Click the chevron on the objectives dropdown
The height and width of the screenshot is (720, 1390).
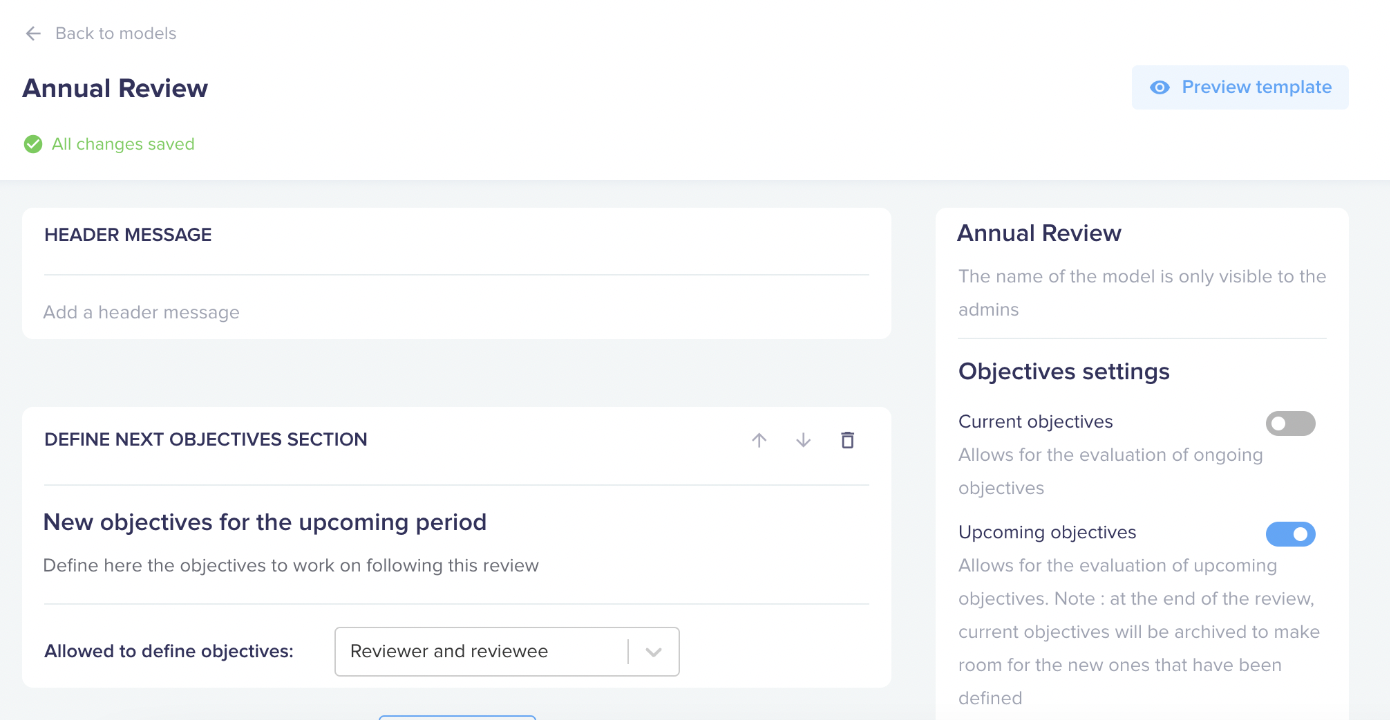point(654,652)
